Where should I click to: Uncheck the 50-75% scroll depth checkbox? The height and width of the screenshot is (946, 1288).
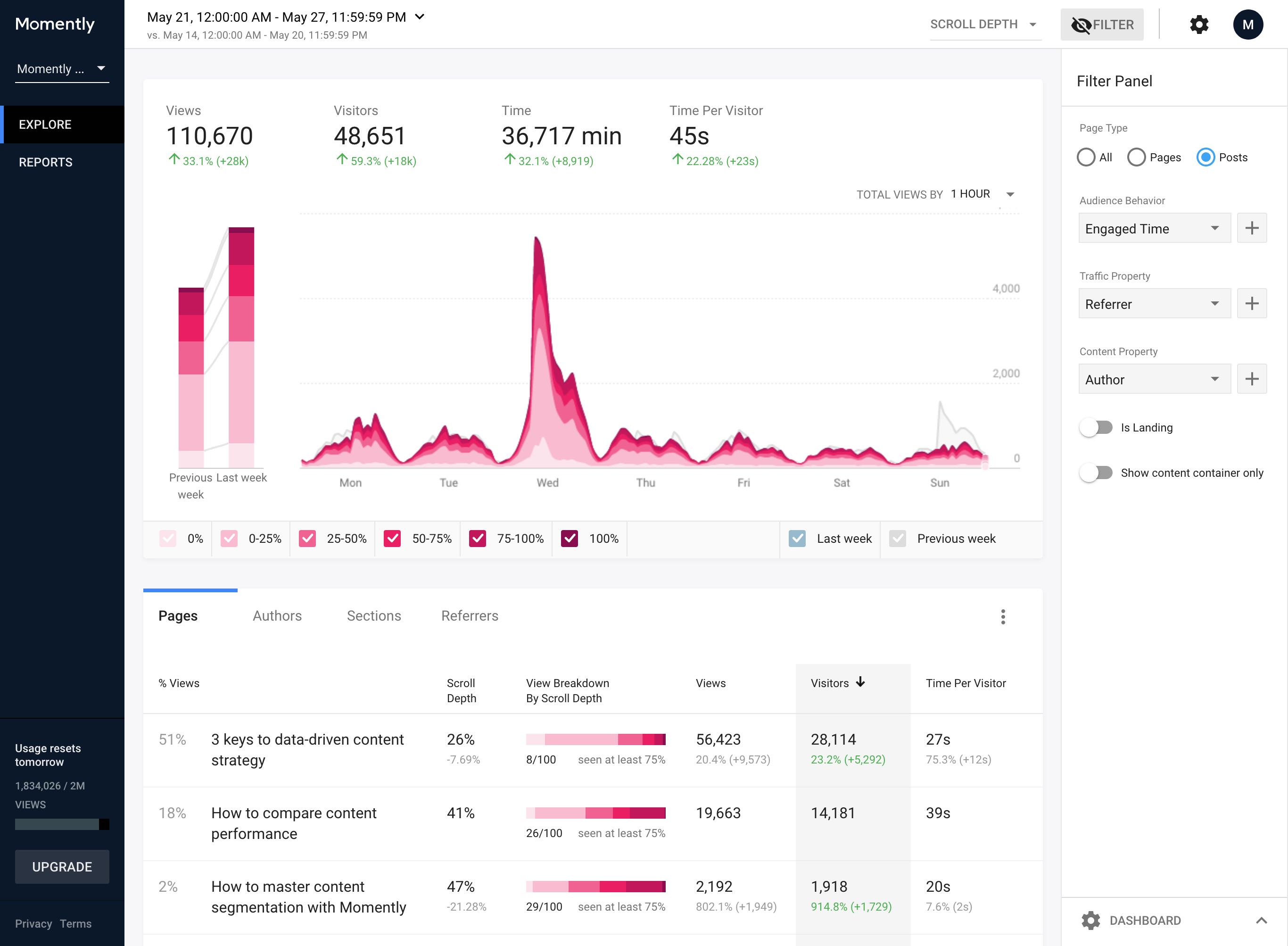tap(392, 538)
